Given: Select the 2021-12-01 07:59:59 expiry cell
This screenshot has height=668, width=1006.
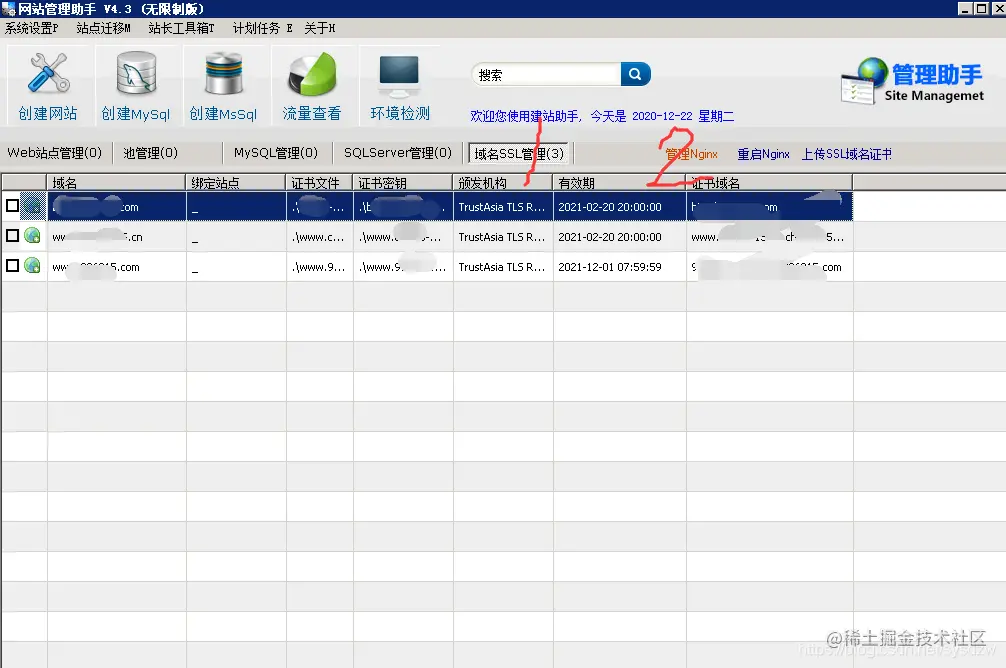Looking at the screenshot, I should coord(620,267).
